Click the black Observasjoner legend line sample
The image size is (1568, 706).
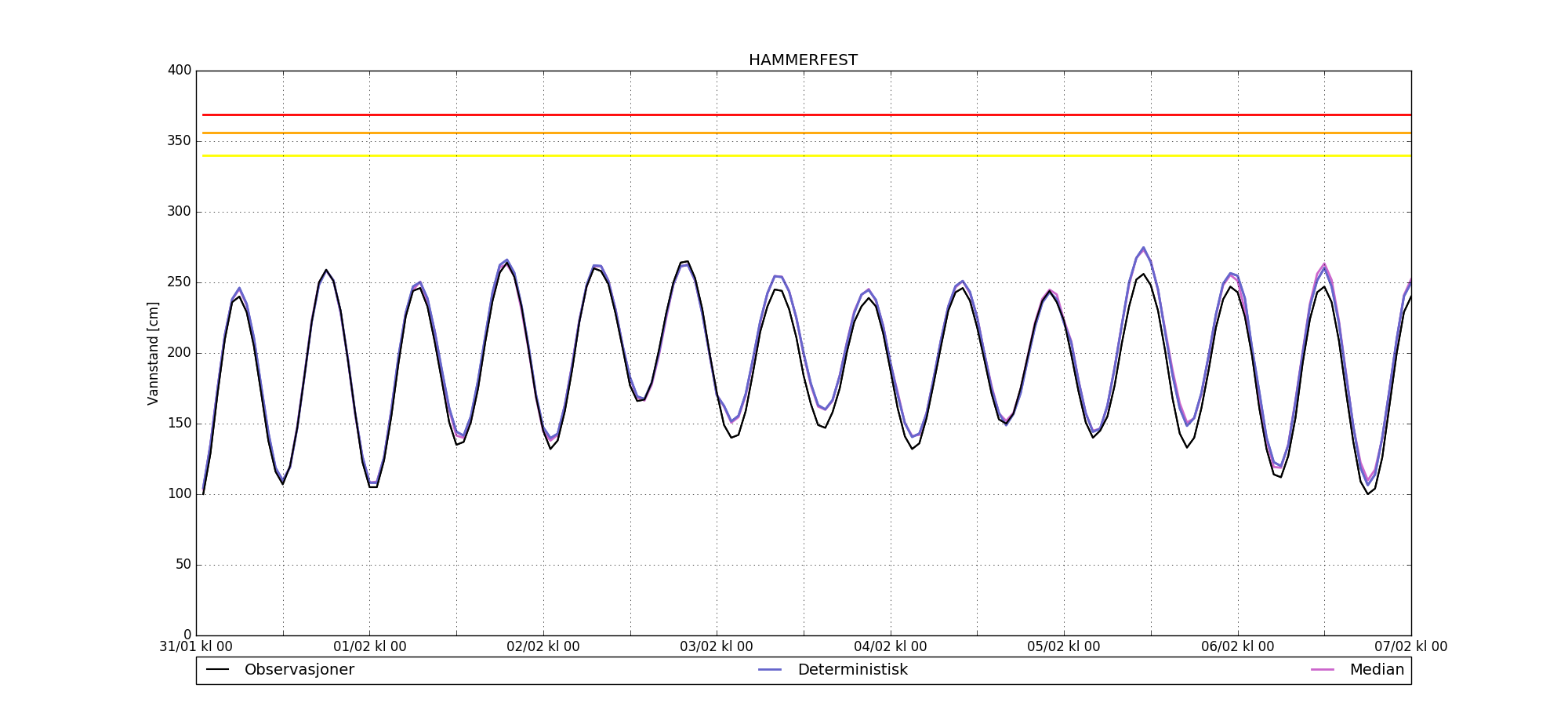pyautogui.click(x=217, y=670)
